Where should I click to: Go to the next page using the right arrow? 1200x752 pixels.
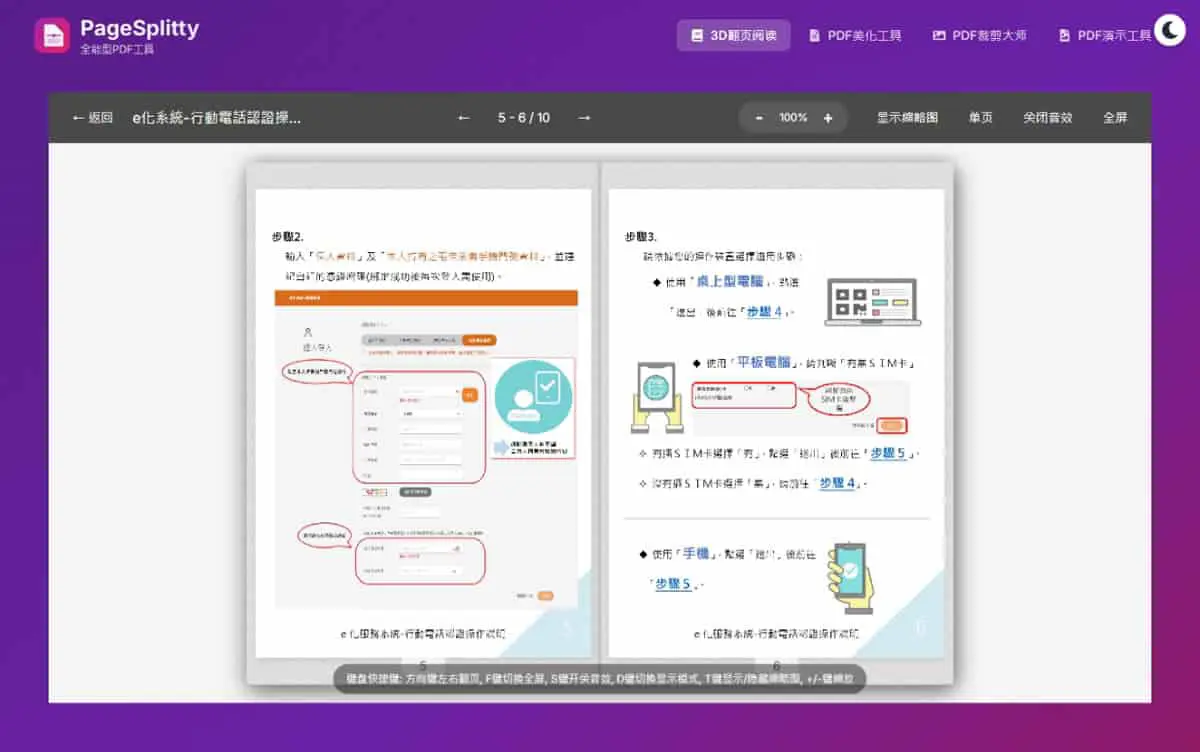pos(584,117)
